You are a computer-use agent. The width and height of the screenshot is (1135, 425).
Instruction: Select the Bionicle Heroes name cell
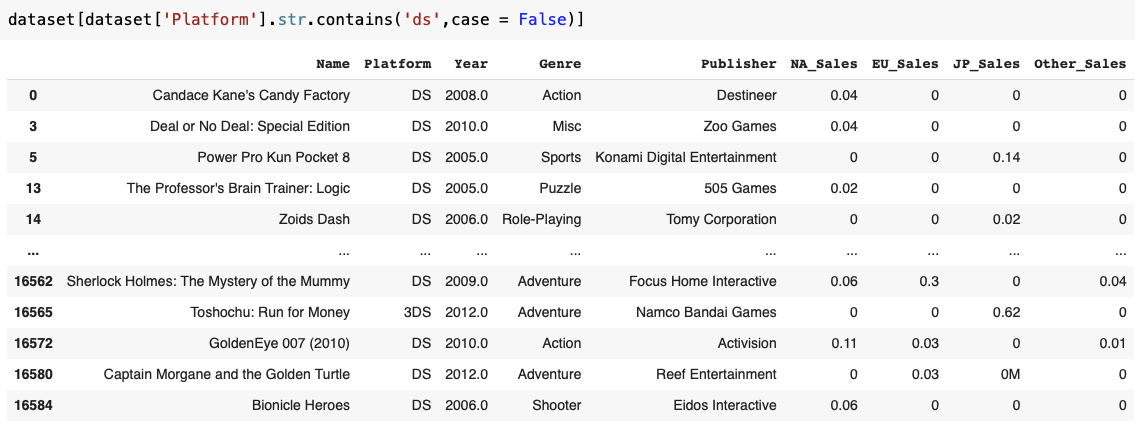301,405
